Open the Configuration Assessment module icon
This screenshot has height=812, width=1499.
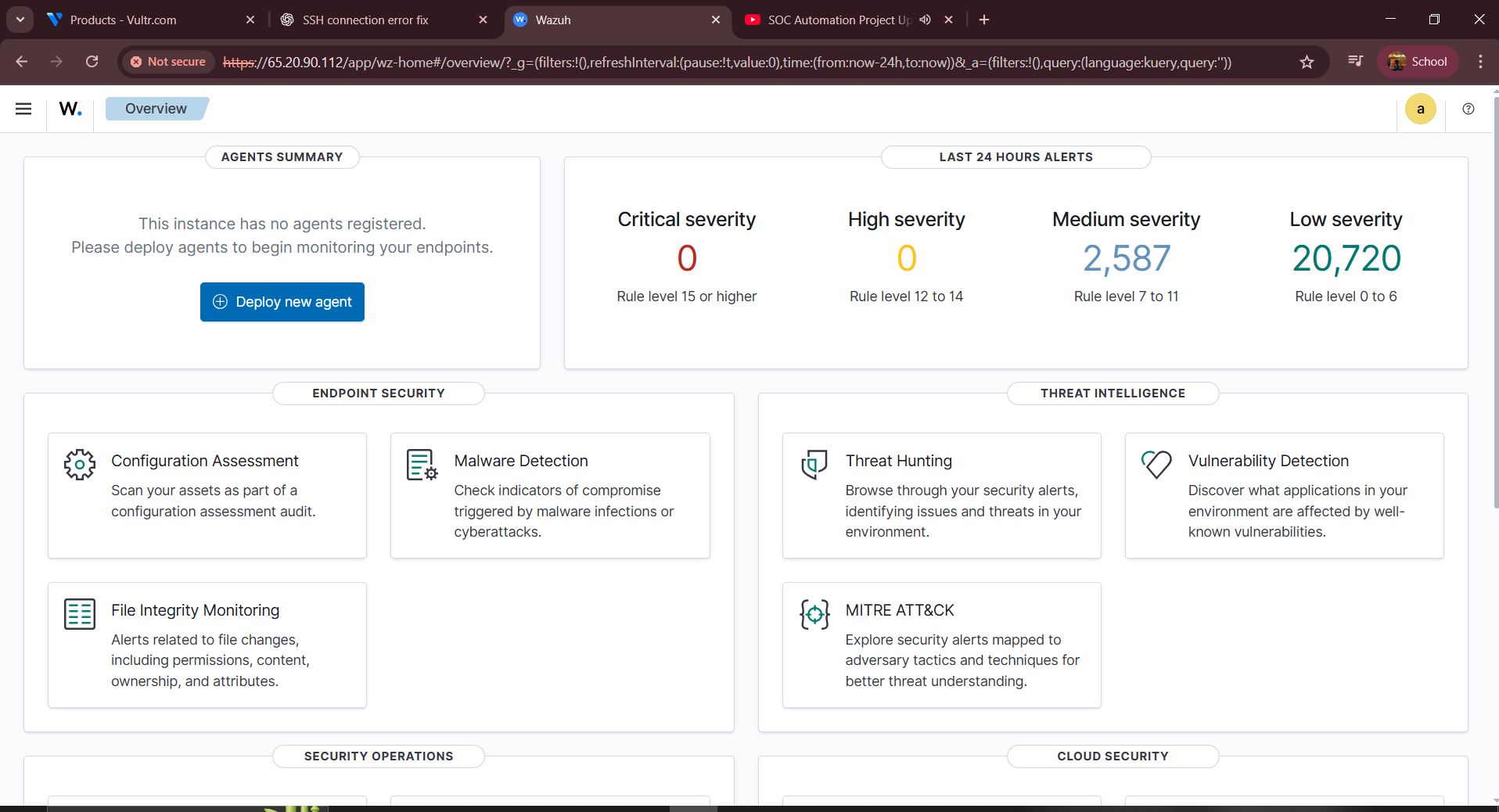click(x=79, y=465)
